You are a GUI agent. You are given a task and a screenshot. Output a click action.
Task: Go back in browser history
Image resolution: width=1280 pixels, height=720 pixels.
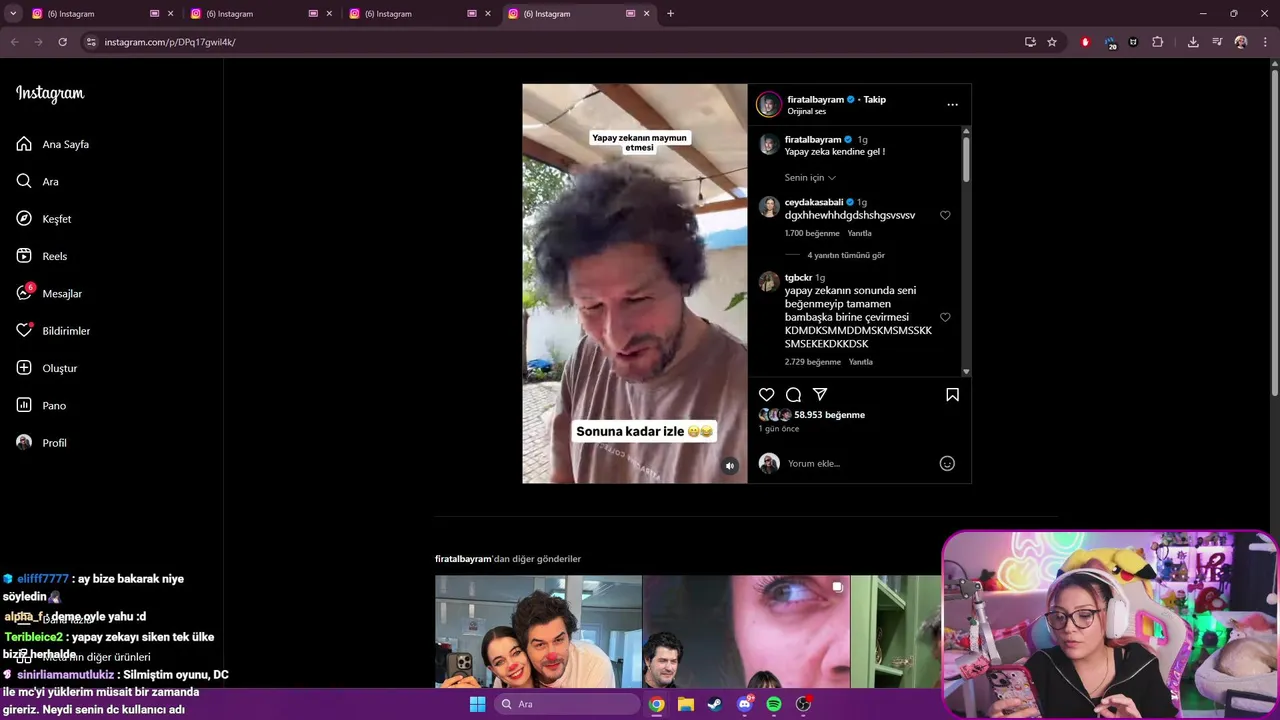14,42
